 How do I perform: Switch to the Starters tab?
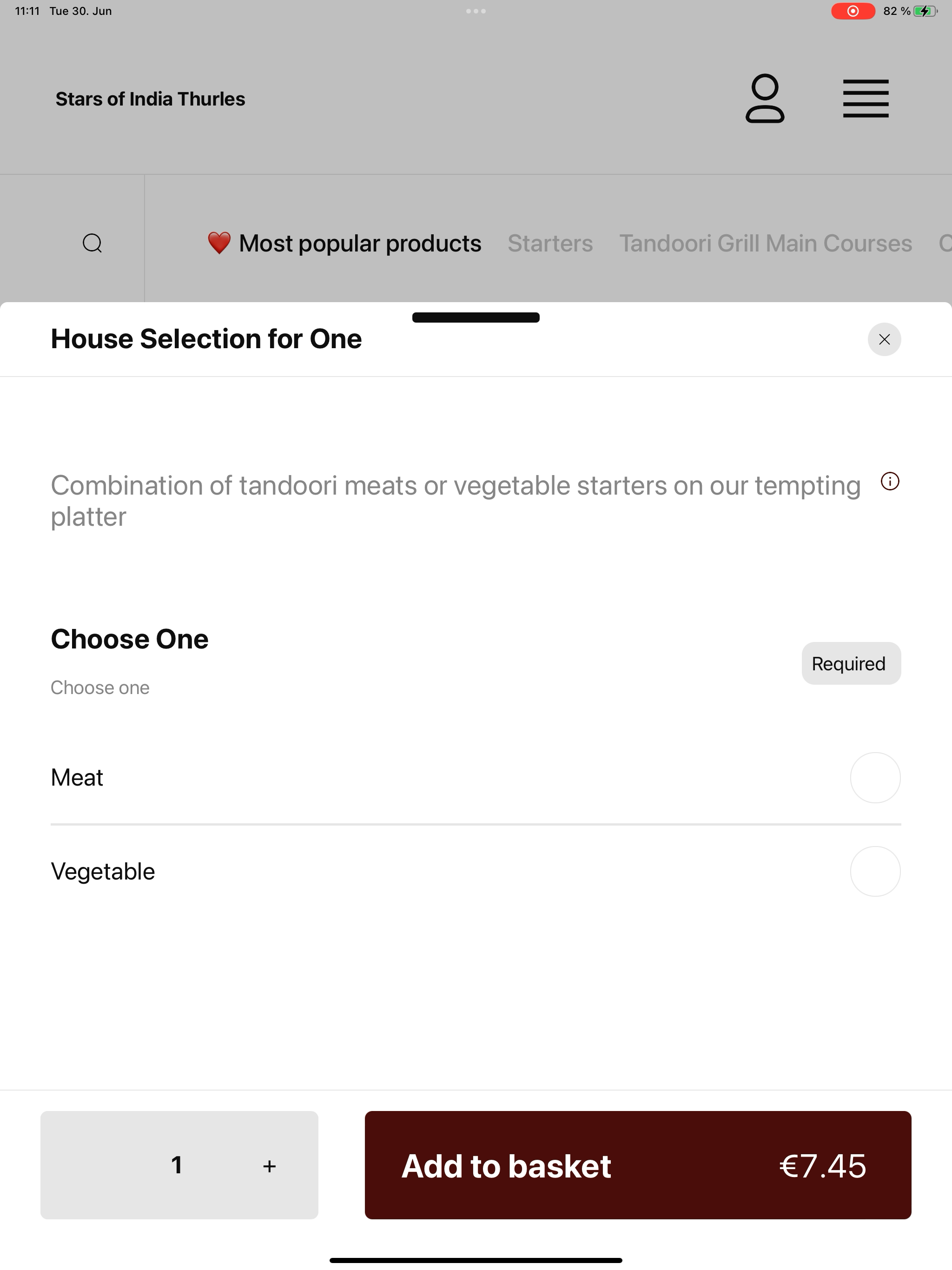550,244
